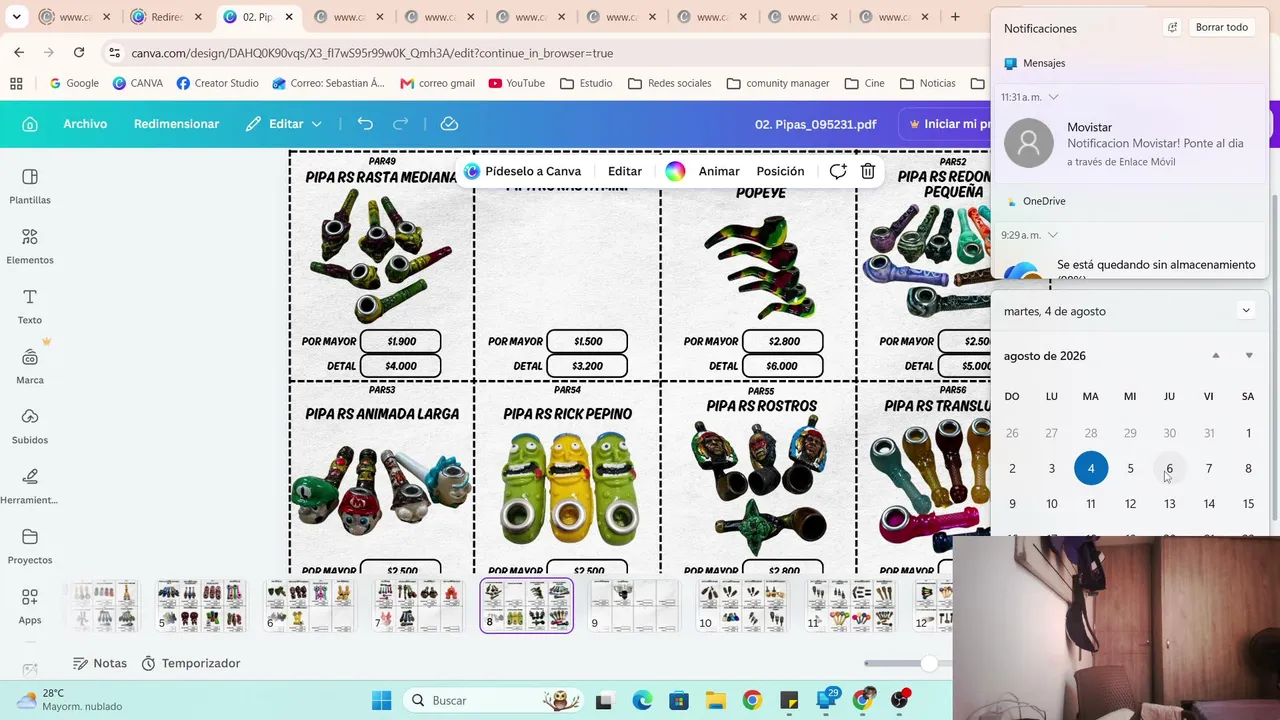Viewport: 1280px width, 720px height.
Task: Click Pídeselo a Canva button
Action: [522, 171]
